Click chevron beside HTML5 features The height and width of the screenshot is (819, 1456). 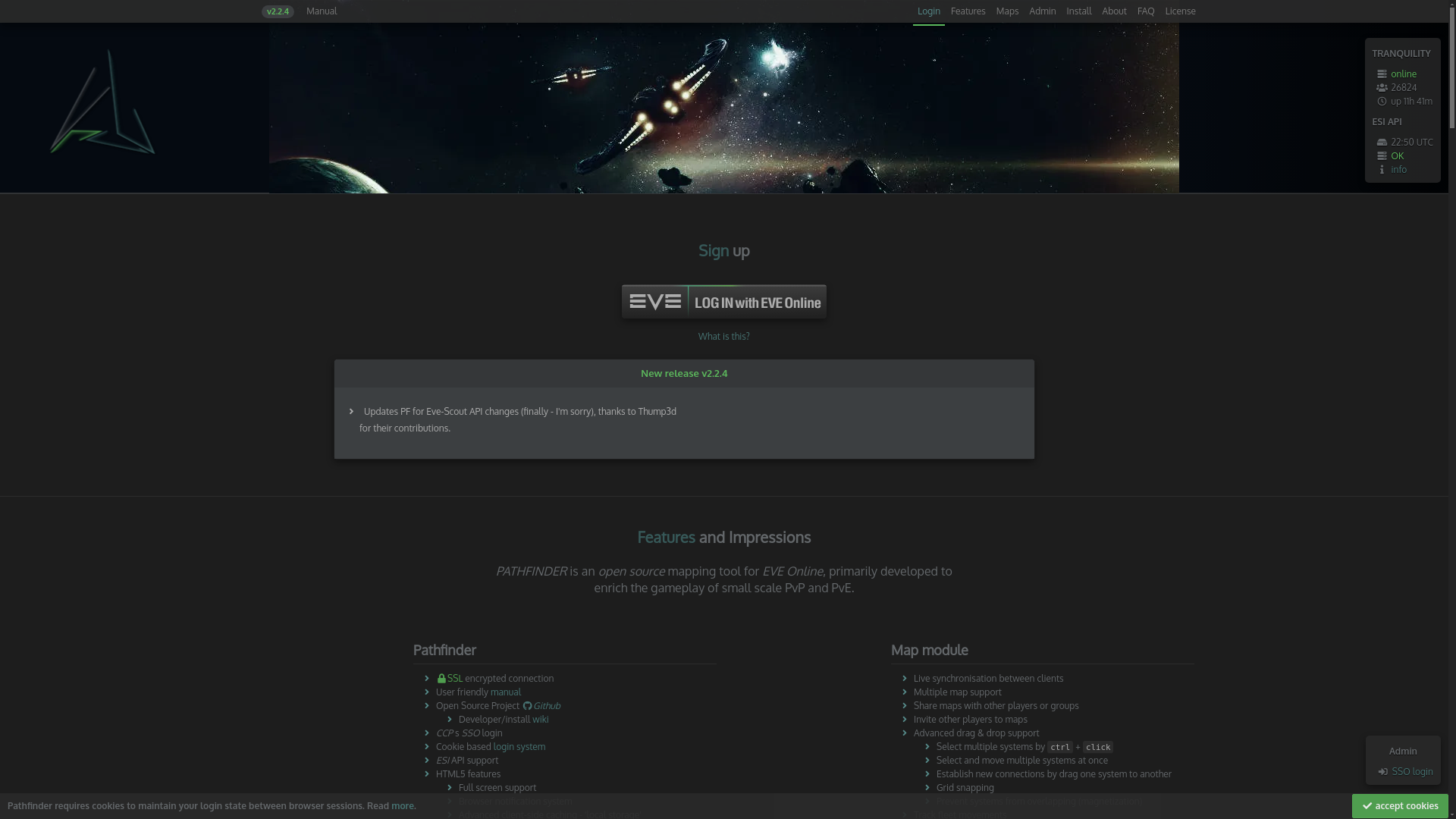[x=427, y=774]
